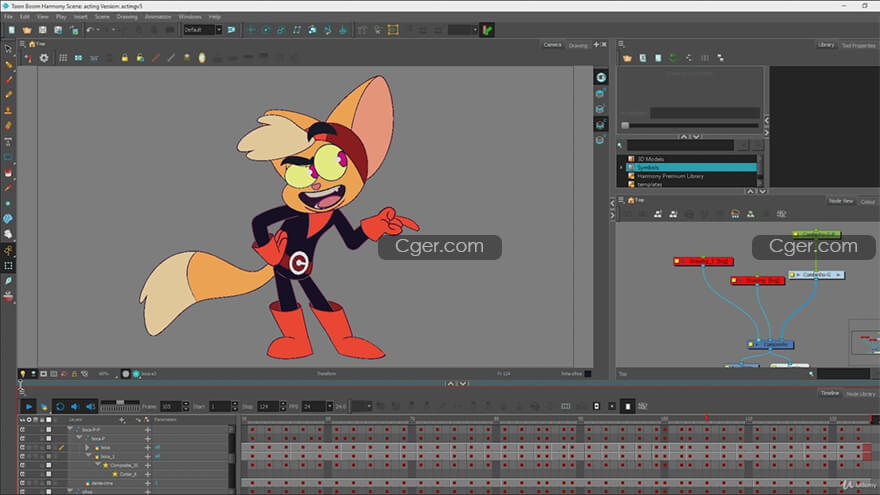Image resolution: width=880 pixels, height=495 pixels.
Task: Open the Drawing menu
Action: point(127,17)
